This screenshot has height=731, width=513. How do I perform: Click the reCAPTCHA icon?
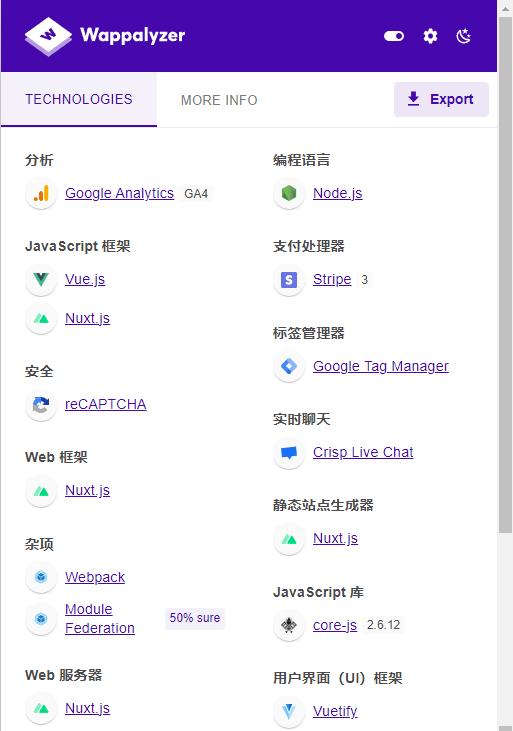click(x=41, y=405)
